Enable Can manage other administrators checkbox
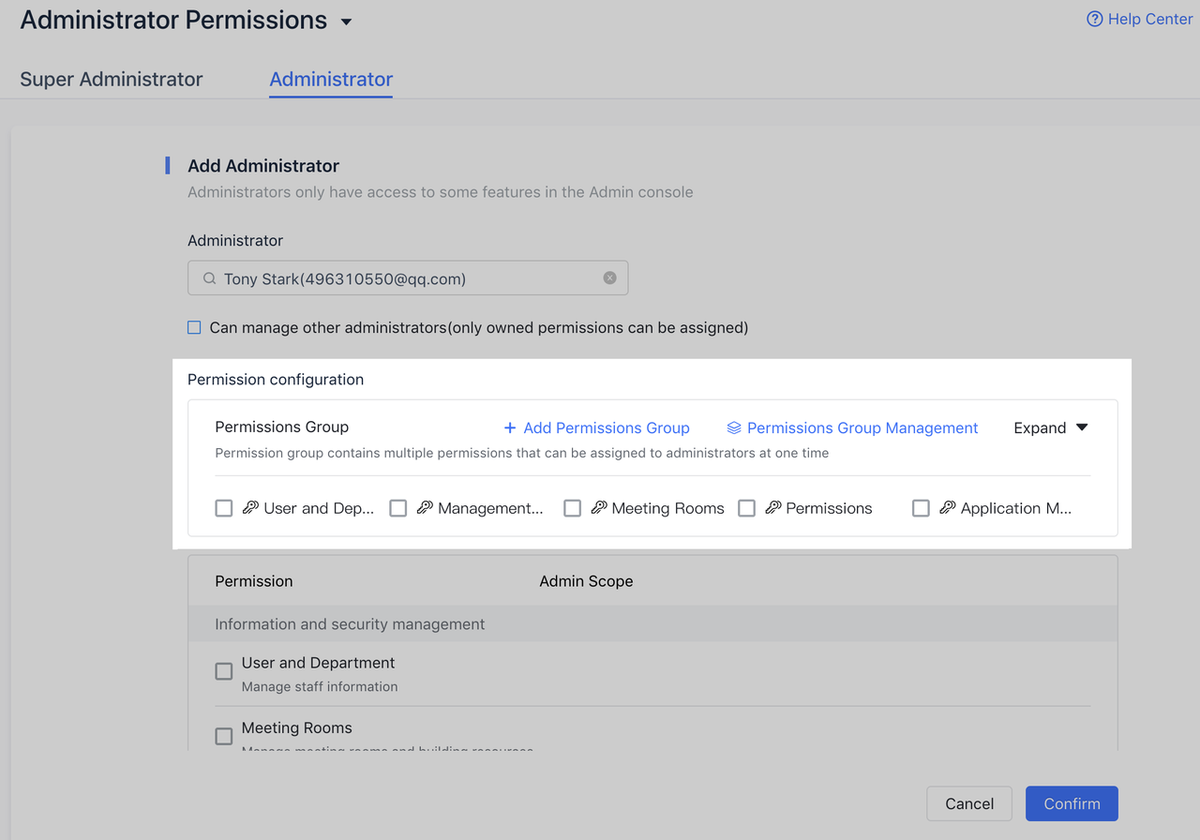Image resolution: width=1200 pixels, height=840 pixels. 194,327
